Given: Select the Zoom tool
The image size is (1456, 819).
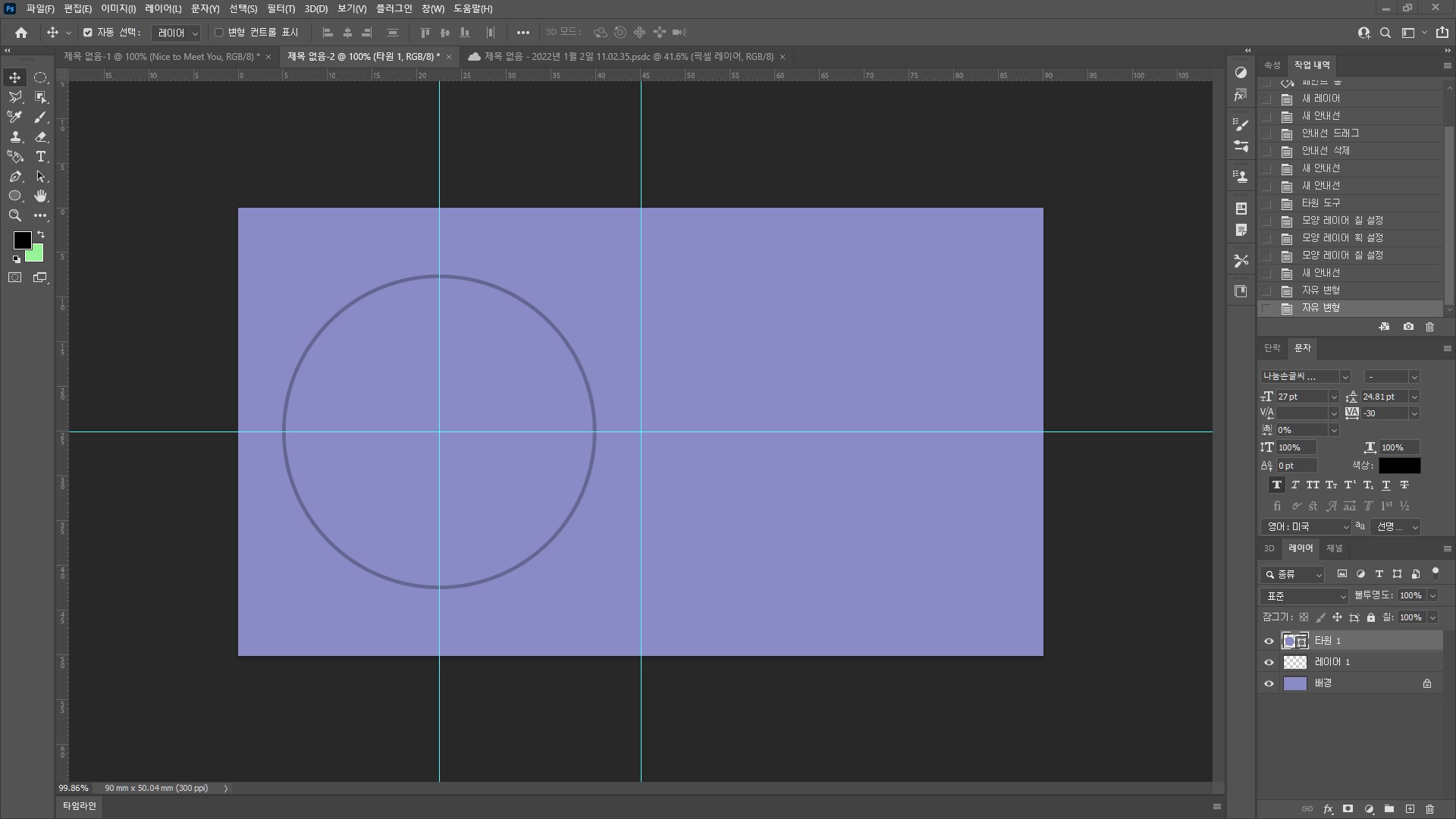Looking at the screenshot, I should (14, 215).
